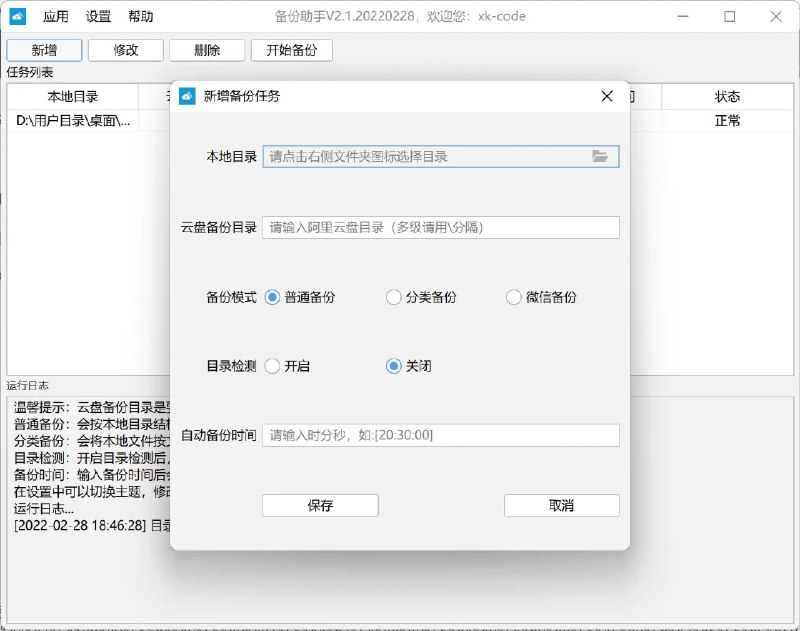
Task: Cancel the dialog with the 取消 button
Action: pyautogui.click(x=562, y=505)
